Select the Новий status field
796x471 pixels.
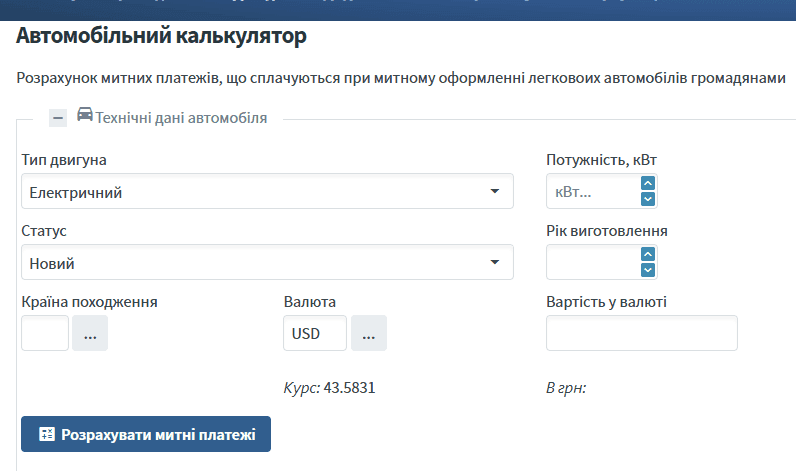(x=250, y=263)
